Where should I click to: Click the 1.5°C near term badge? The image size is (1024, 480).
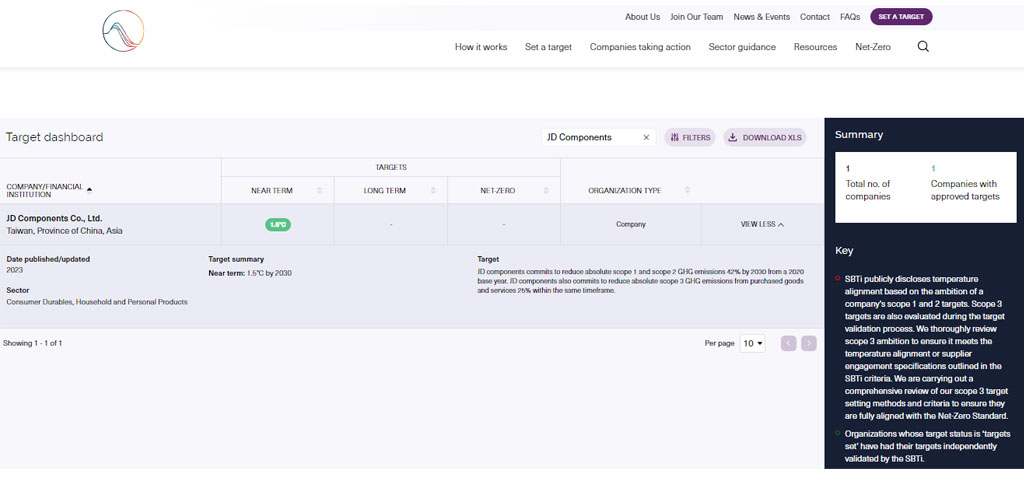tap(277, 224)
